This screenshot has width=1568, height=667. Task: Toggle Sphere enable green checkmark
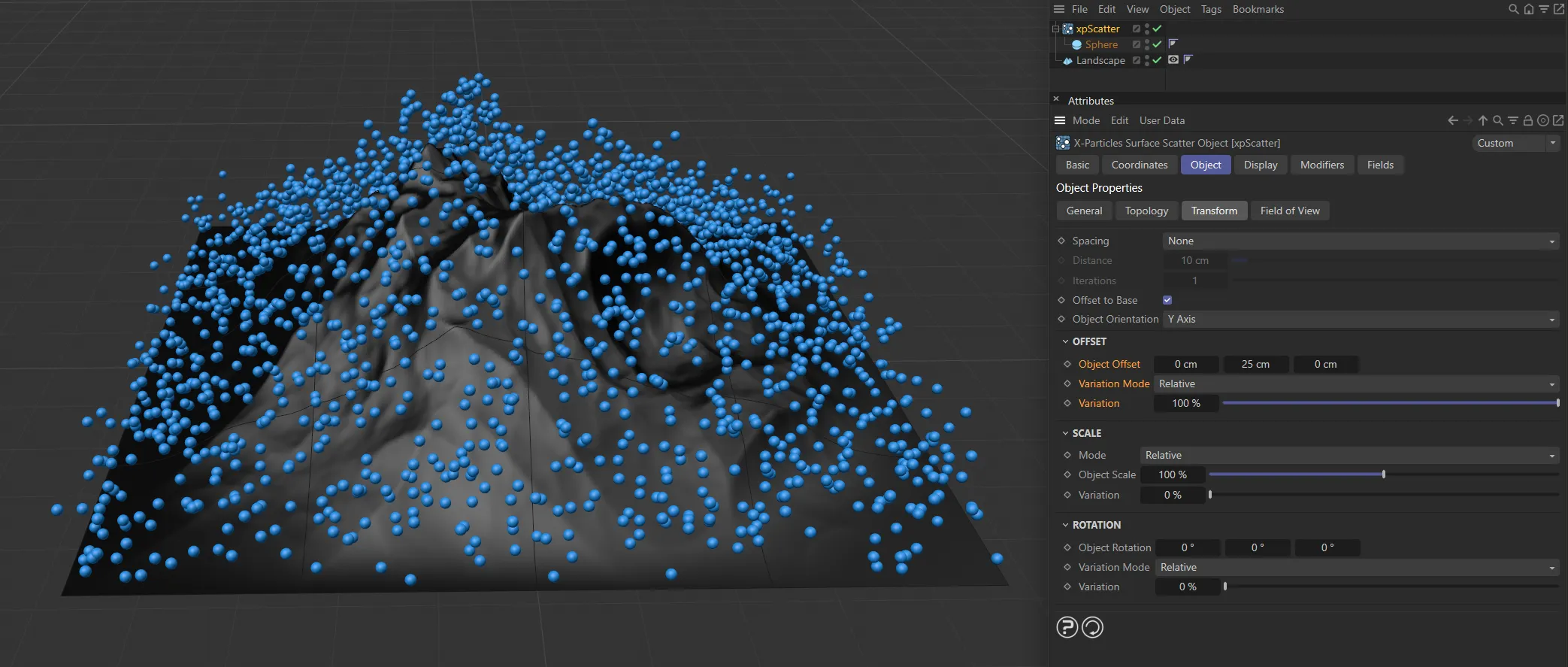[x=1158, y=44]
